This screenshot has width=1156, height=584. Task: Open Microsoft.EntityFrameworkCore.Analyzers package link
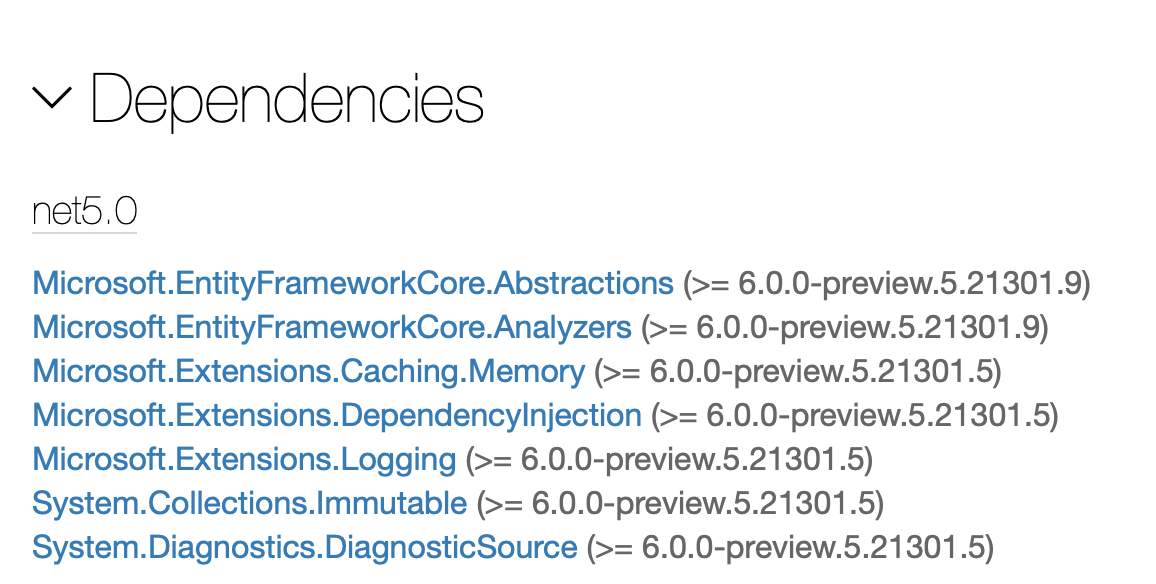click(x=332, y=327)
